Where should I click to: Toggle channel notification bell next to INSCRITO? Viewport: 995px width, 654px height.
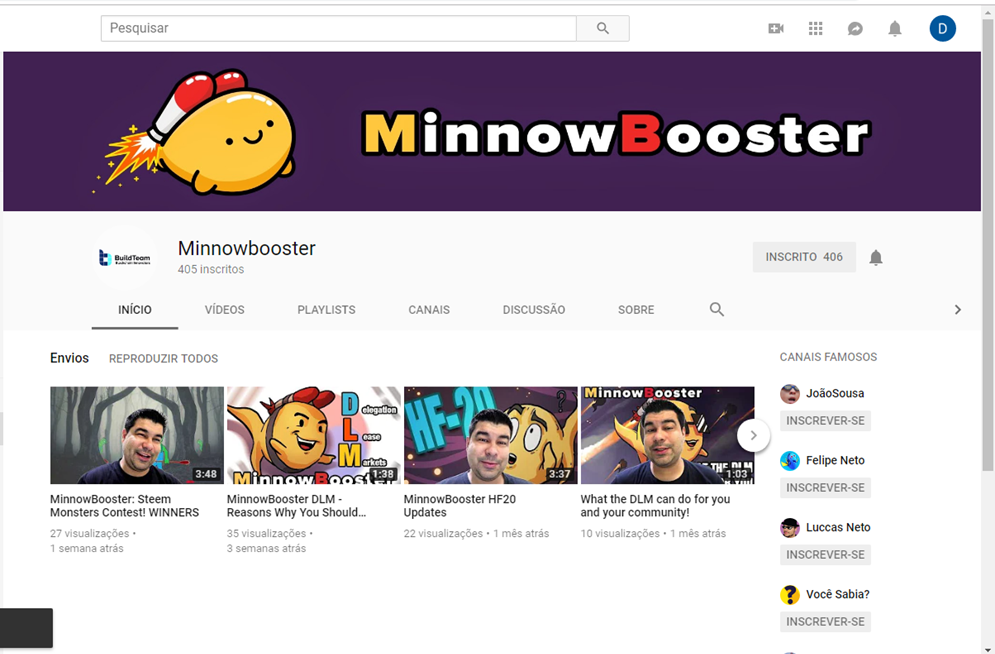click(876, 258)
